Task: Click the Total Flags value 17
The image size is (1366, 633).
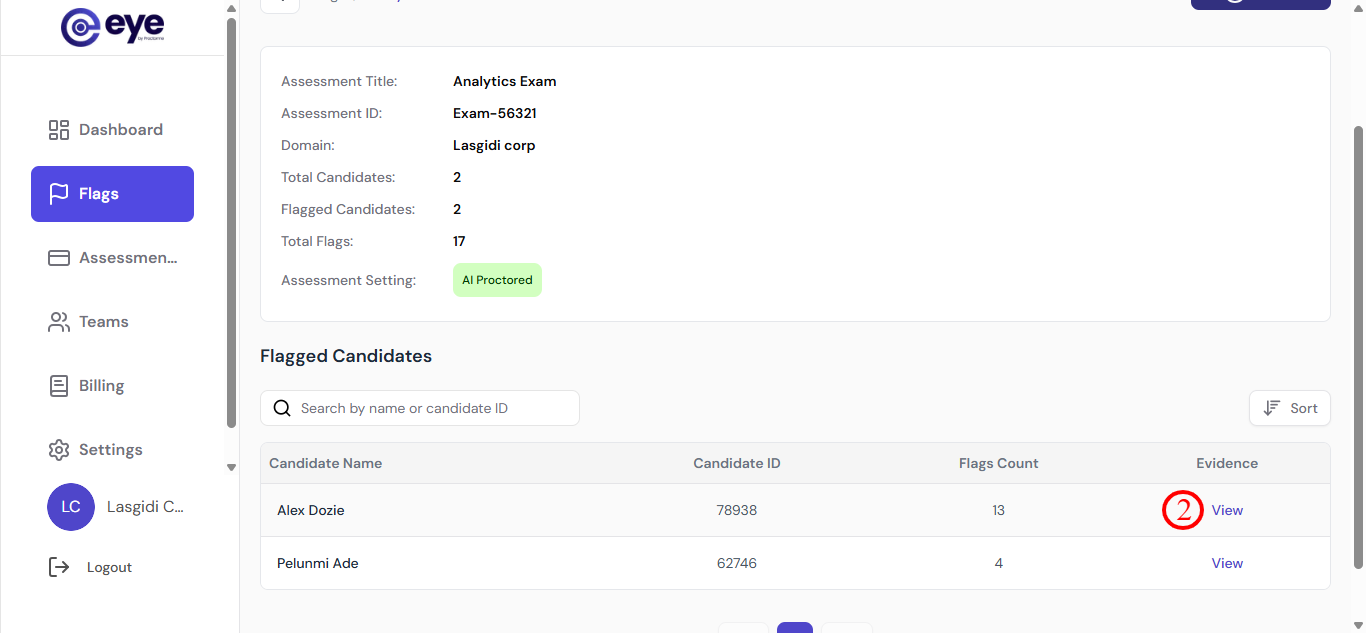Action: (x=459, y=241)
